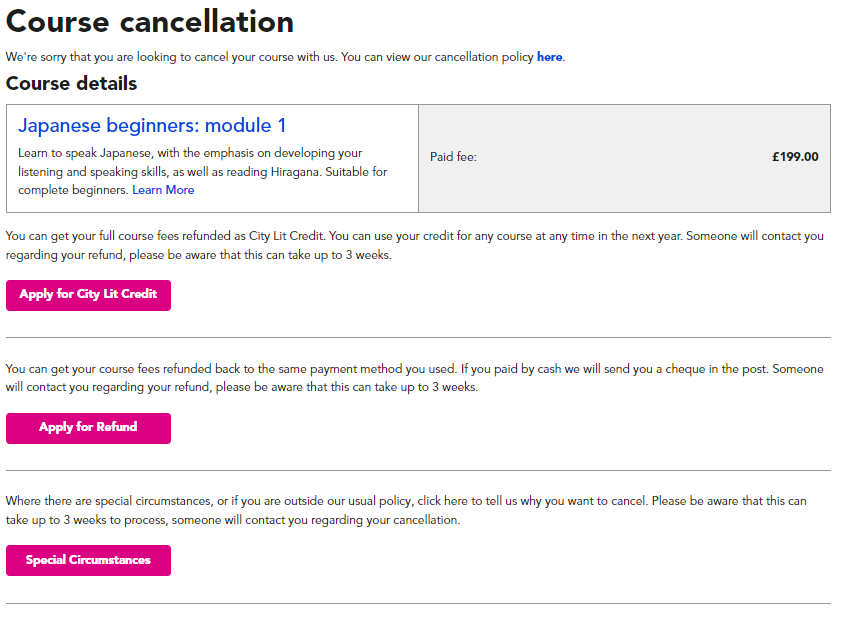865x627 pixels.
Task: Follow the Learn More link
Action: [163, 190]
